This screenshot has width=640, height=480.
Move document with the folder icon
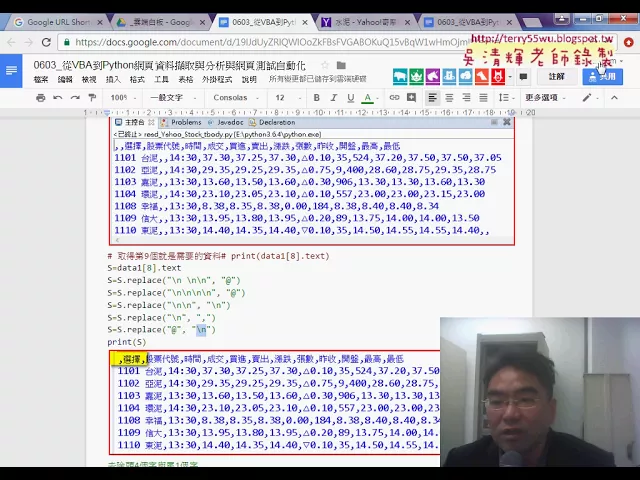[x=341, y=65]
